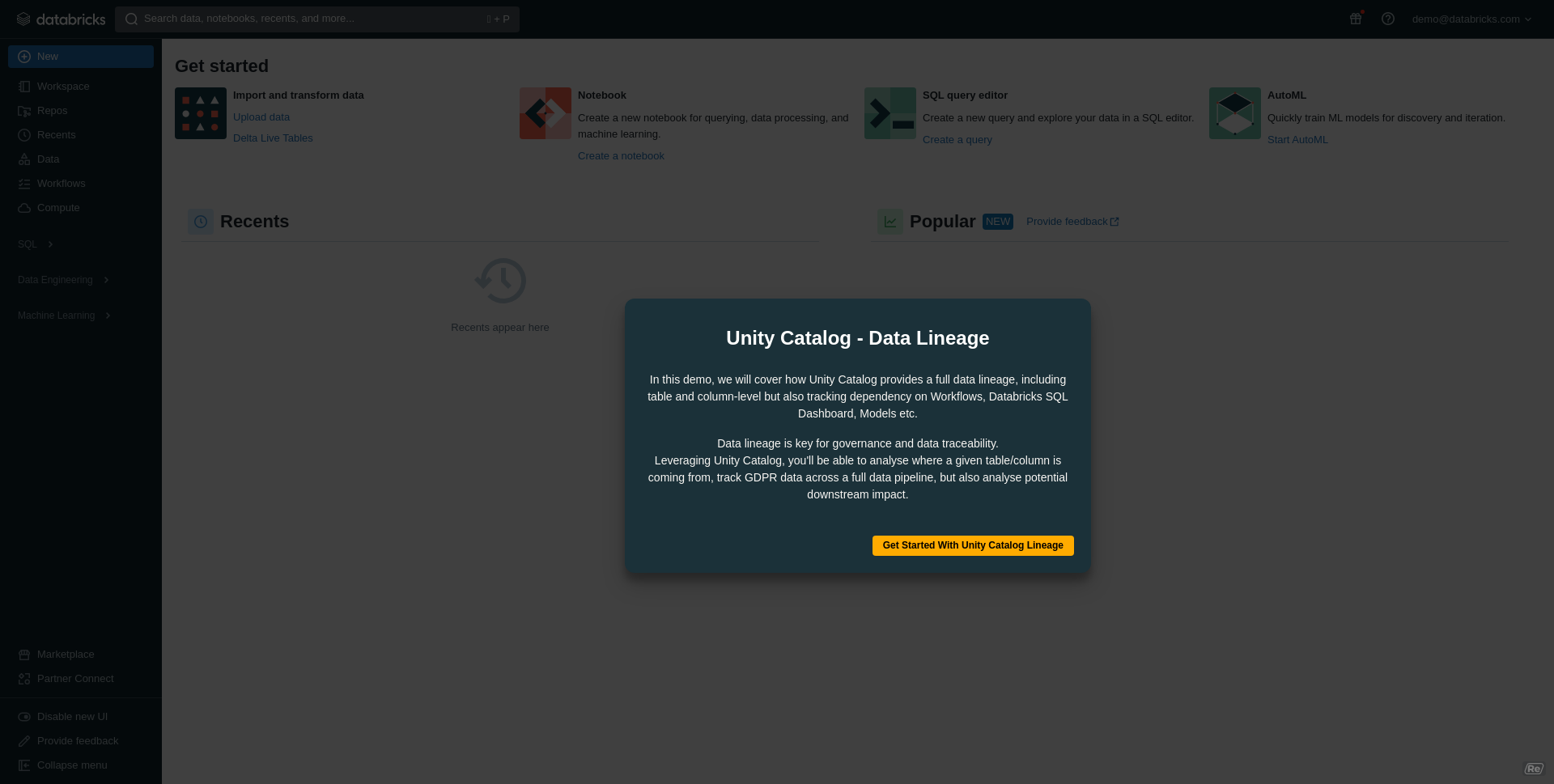Click the gift box icon in header
The width and height of the screenshot is (1554, 784).
click(x=1356, y=19)
